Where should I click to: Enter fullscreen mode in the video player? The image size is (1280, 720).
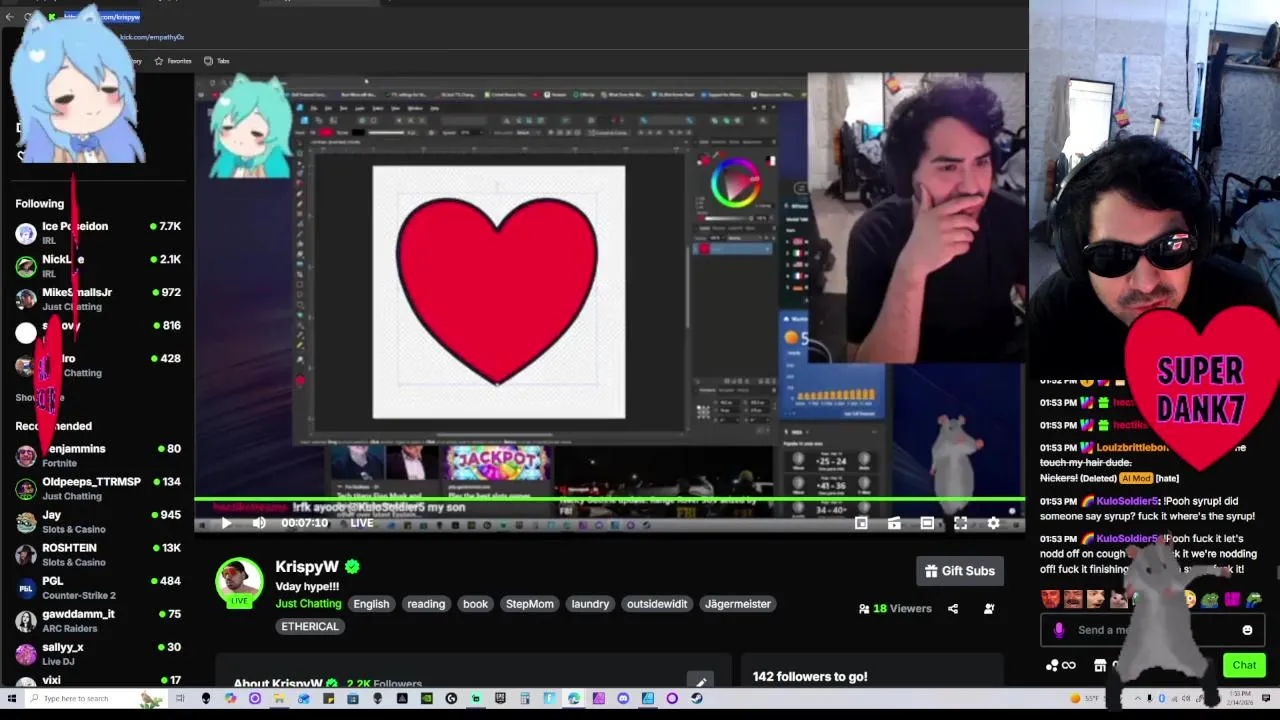(960, 523)
